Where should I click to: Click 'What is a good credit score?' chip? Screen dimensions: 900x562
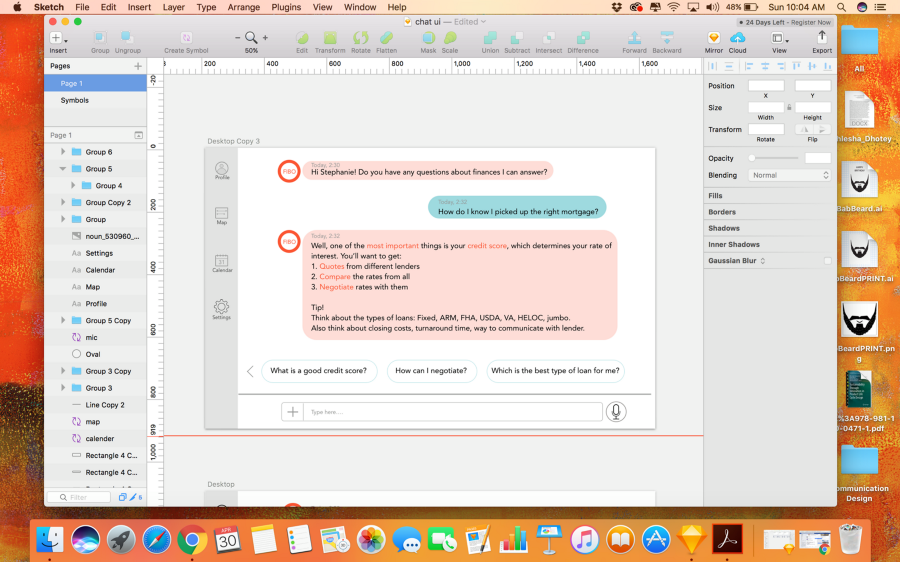[x=319, y=371]
